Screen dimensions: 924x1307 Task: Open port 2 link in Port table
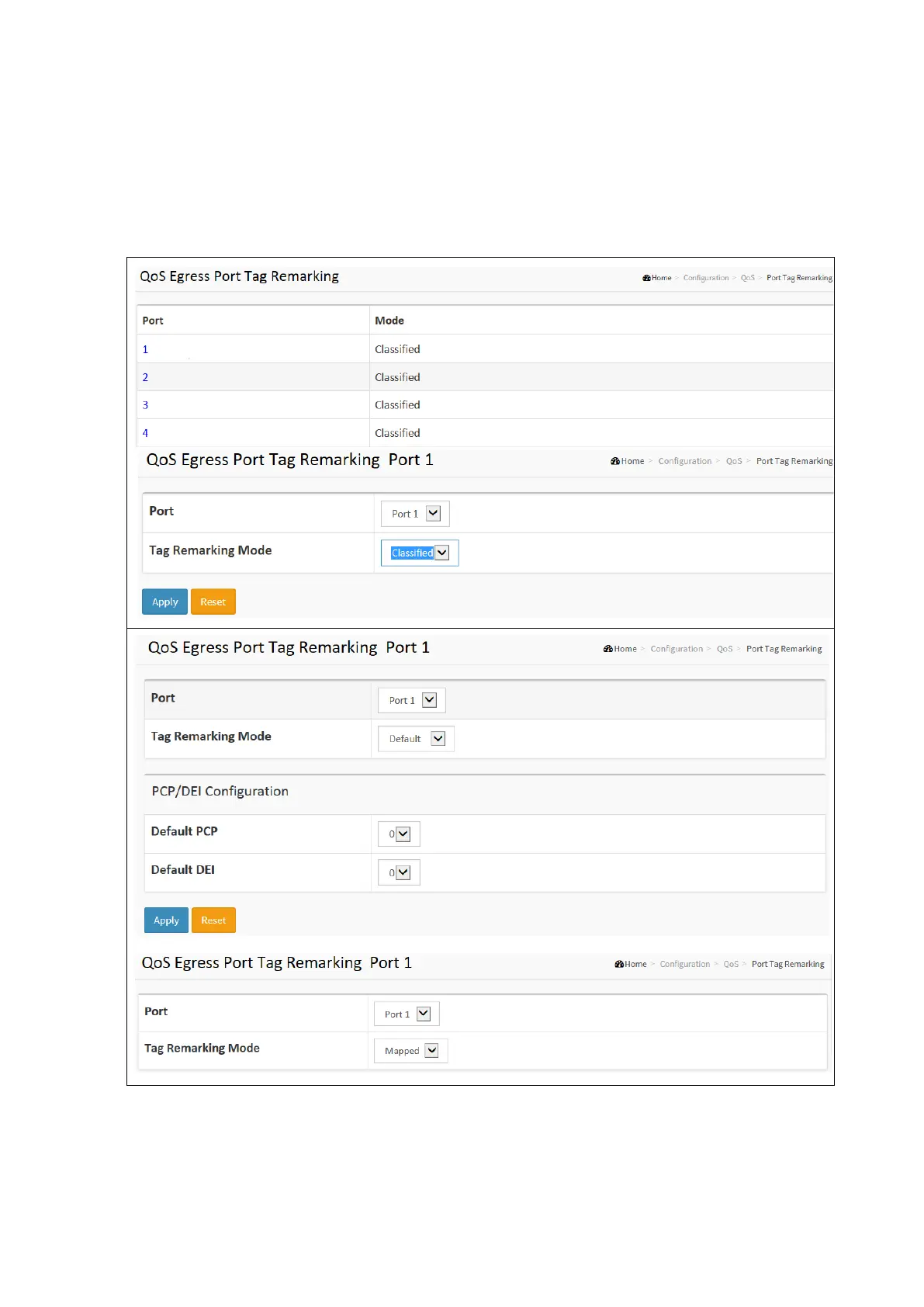tap(145, 377)
